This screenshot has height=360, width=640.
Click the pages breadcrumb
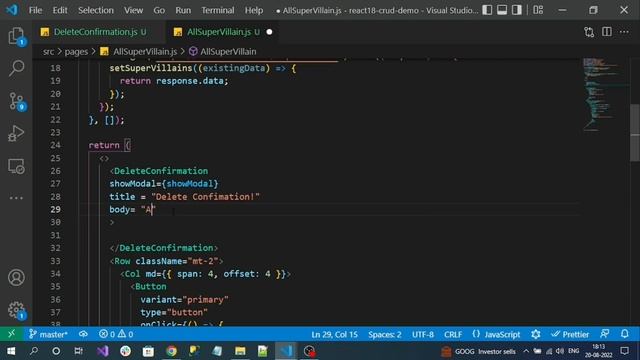pyautogui.click(x=76, y=51)
